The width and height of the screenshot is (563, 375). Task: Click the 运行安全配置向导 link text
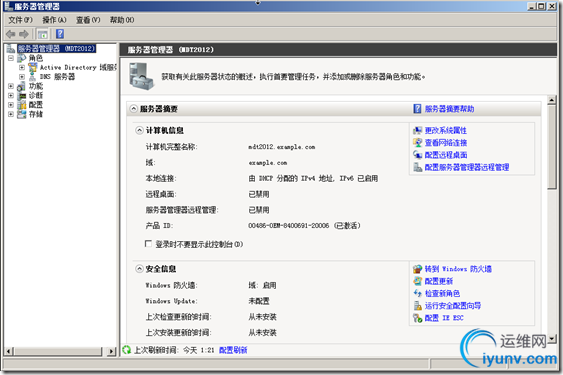[453, 306]
